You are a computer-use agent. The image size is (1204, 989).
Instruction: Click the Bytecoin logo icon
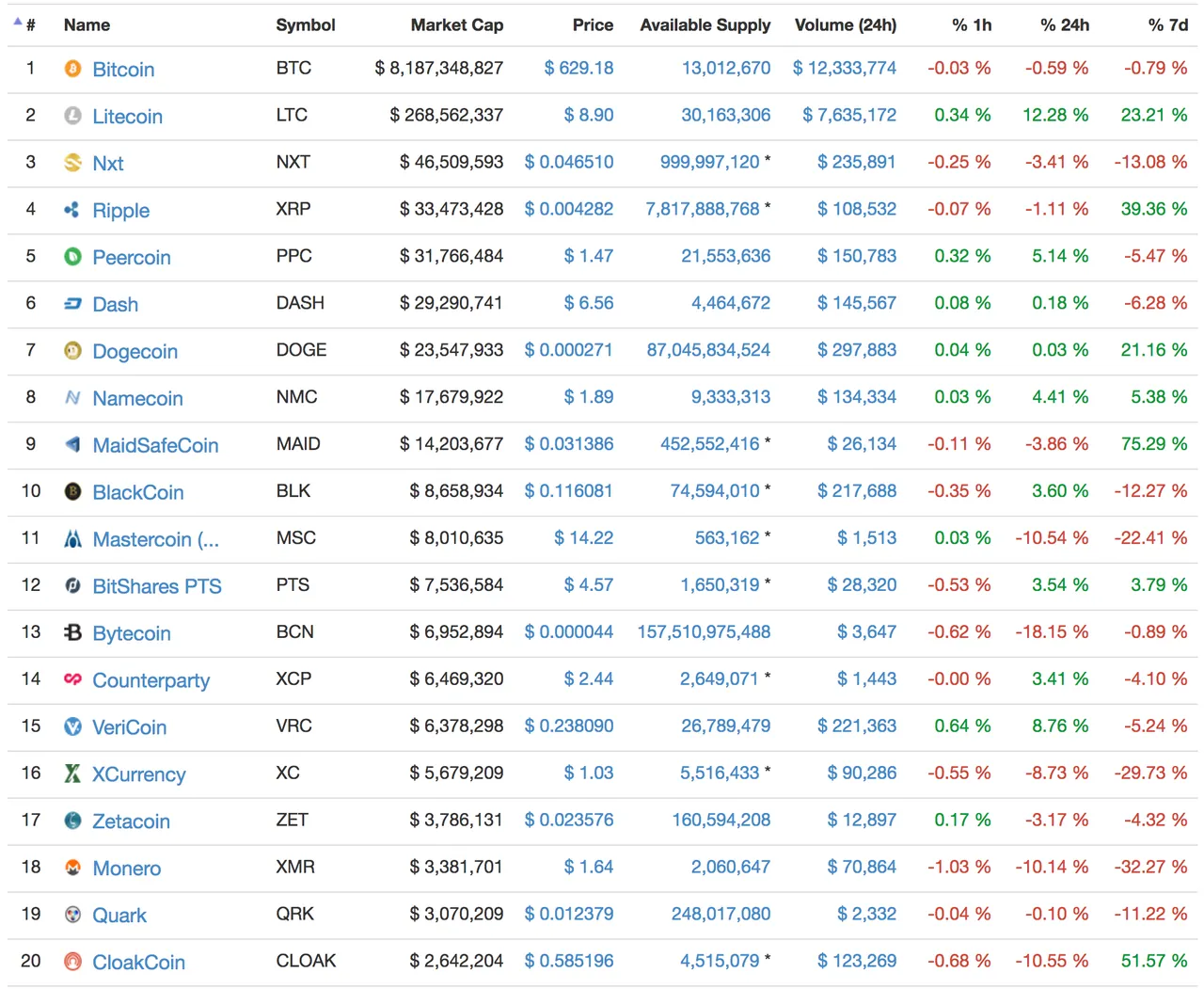72,633
